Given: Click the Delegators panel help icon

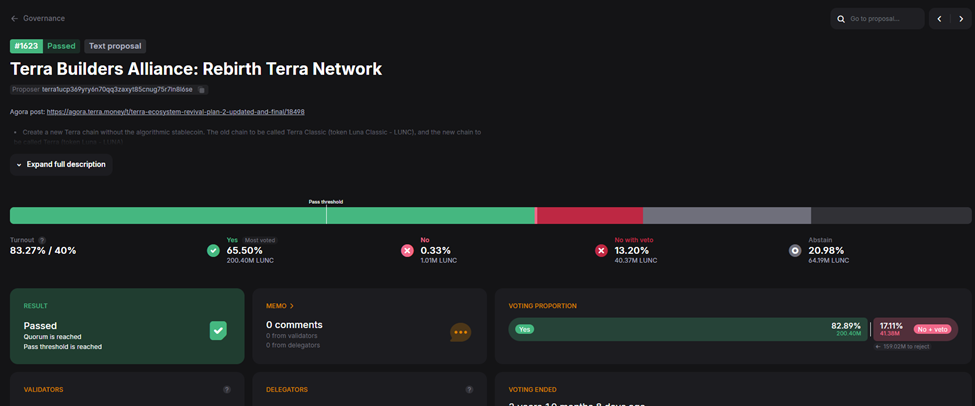Looking at the screenshot, I should coord(469,390).
